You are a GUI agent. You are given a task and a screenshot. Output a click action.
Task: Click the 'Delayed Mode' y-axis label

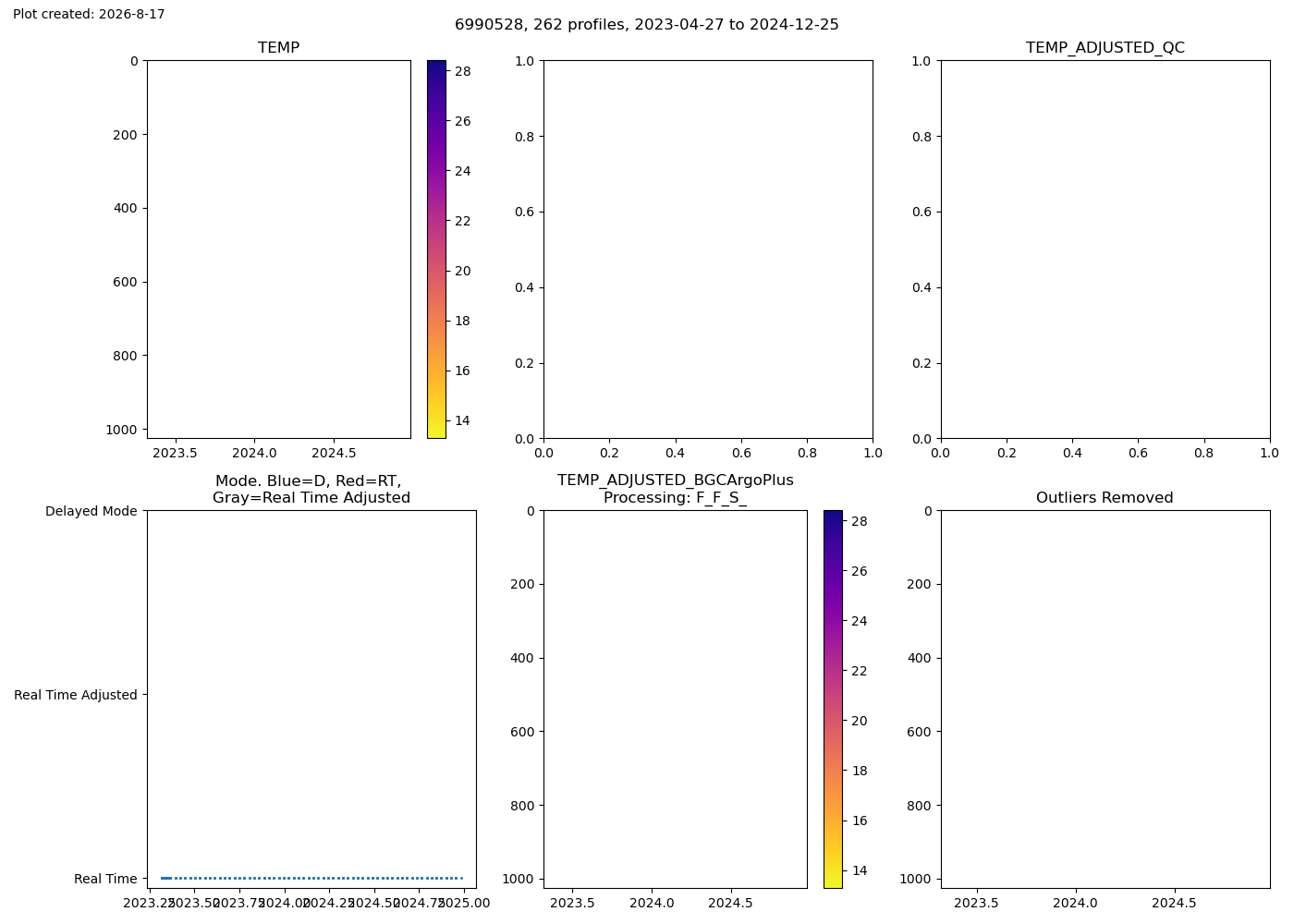91,511
